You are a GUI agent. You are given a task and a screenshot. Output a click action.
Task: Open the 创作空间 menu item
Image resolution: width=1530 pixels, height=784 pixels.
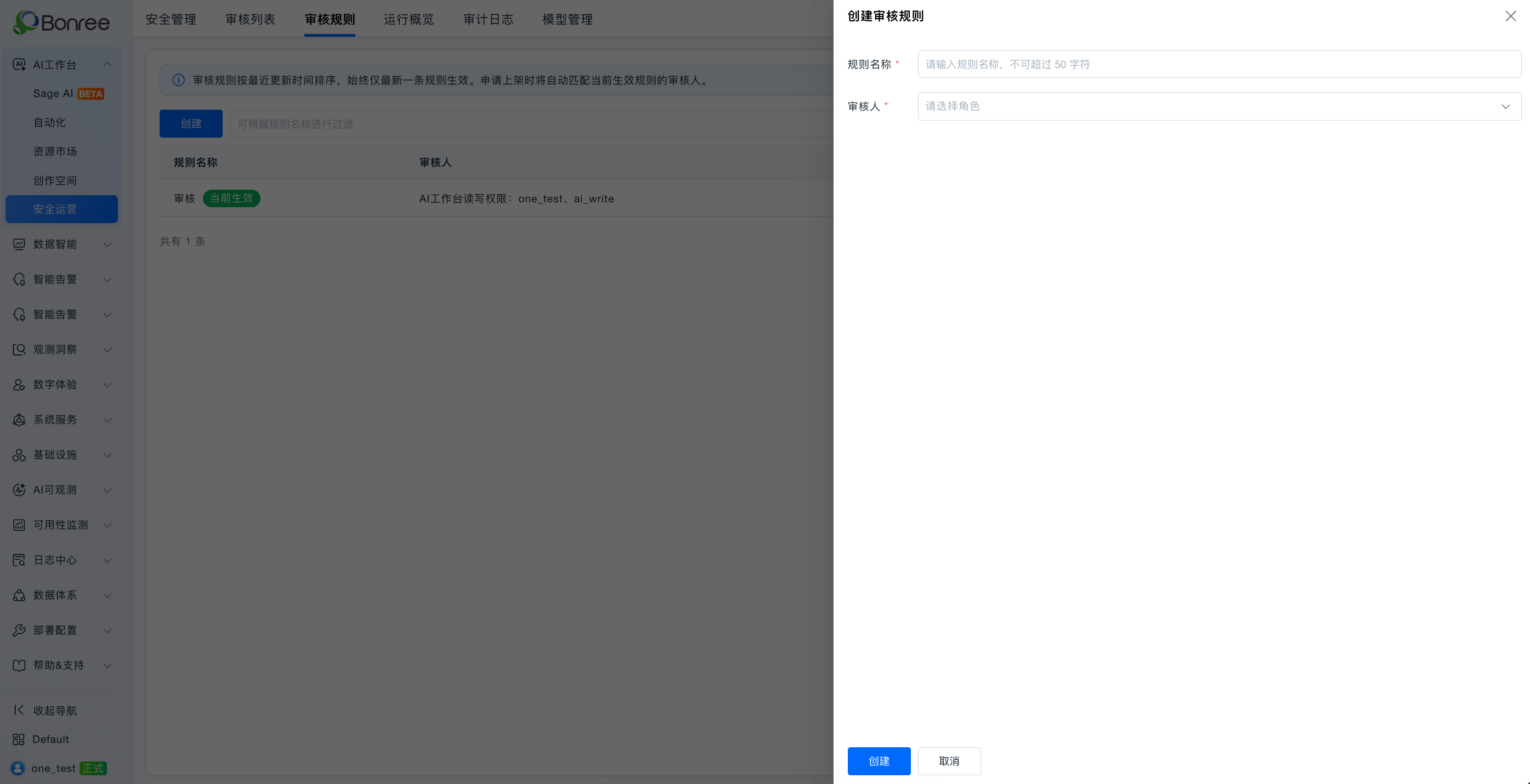(62, 180)
